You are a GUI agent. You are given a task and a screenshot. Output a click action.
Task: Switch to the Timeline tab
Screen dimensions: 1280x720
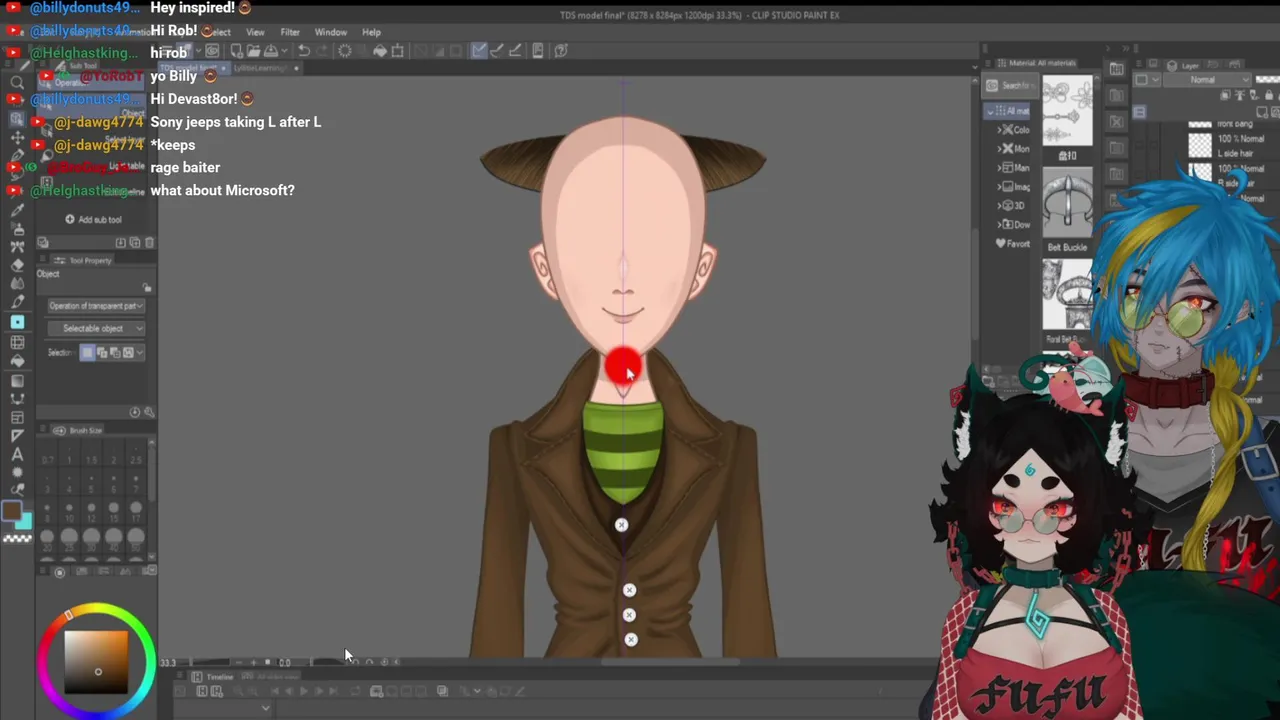[215, 677]
